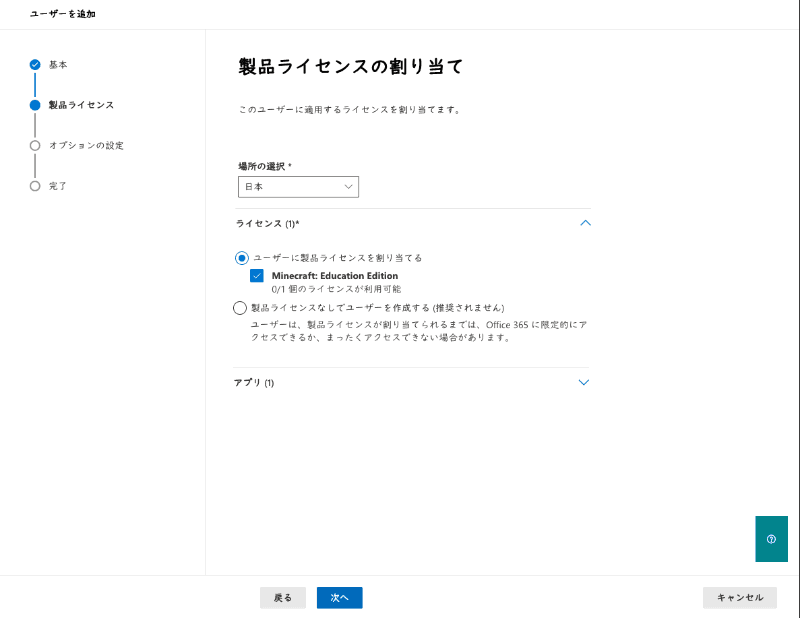800x618 pixels.
Task: Click the 次へ button
Action: [339, 598]
